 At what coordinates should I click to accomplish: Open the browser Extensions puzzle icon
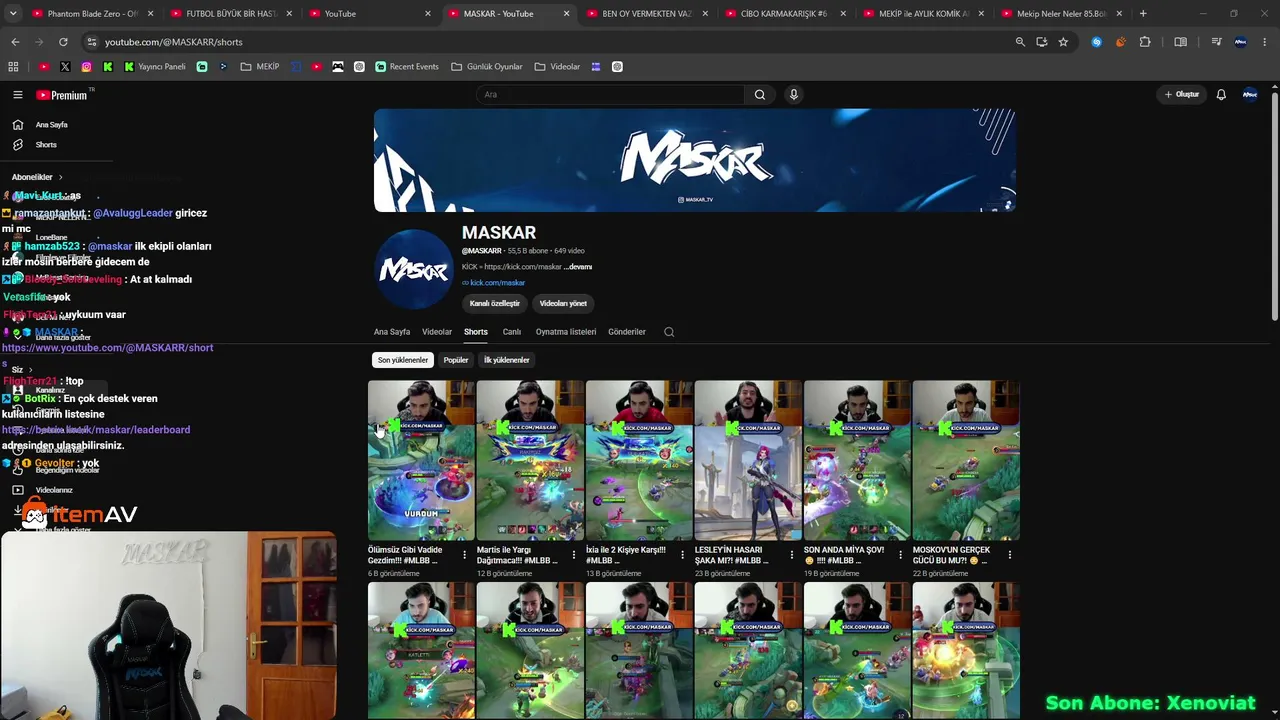point(1145,42)
